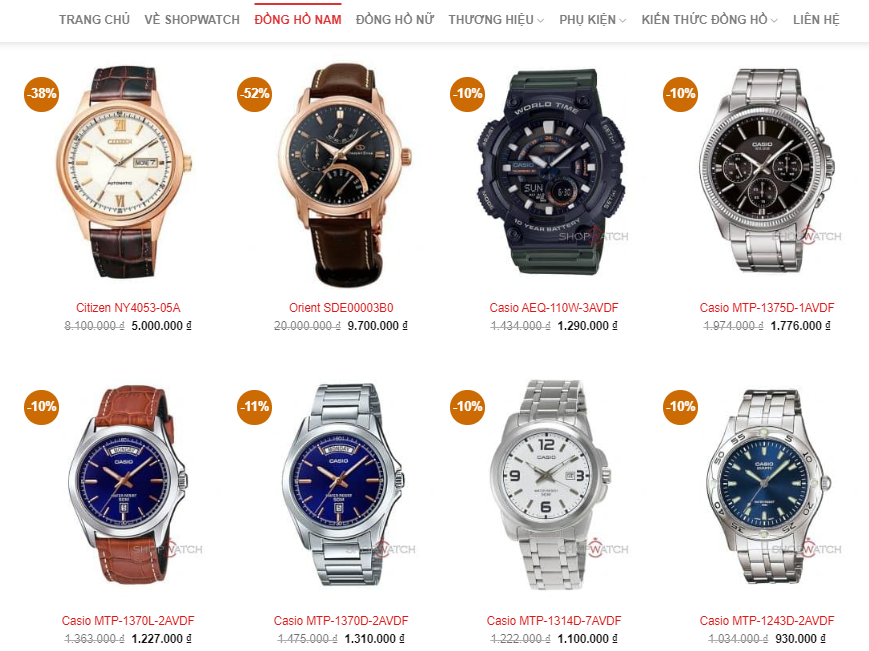The height and width of the screenshot is (651, 869).
Task: Click the -10% badge on Casio AEQ-110W watch
Action: coord(467,94)
